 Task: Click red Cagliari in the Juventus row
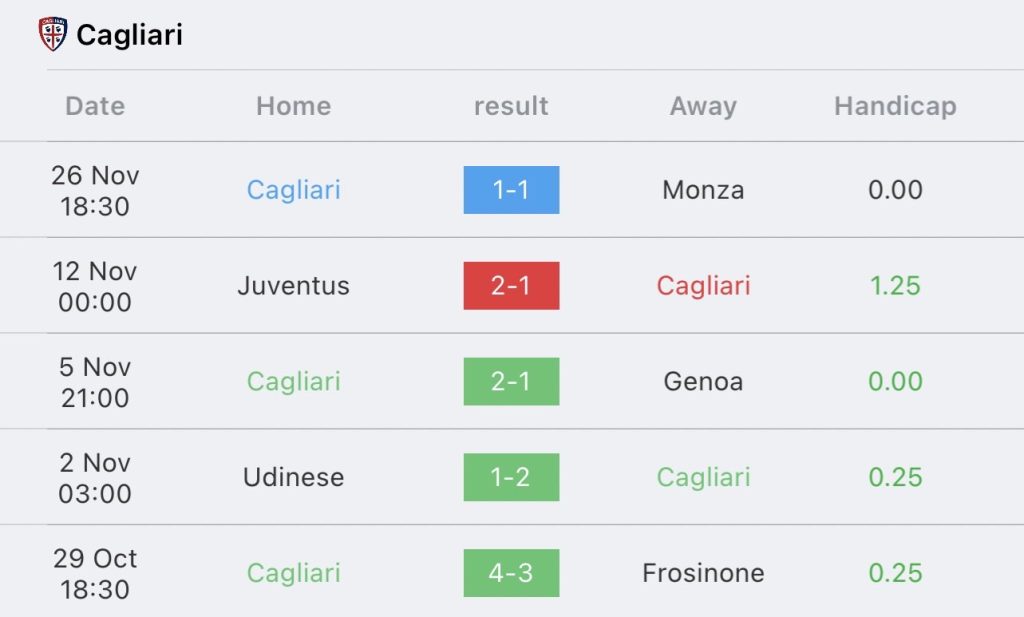pyautogui.click(x=703, y=286)
